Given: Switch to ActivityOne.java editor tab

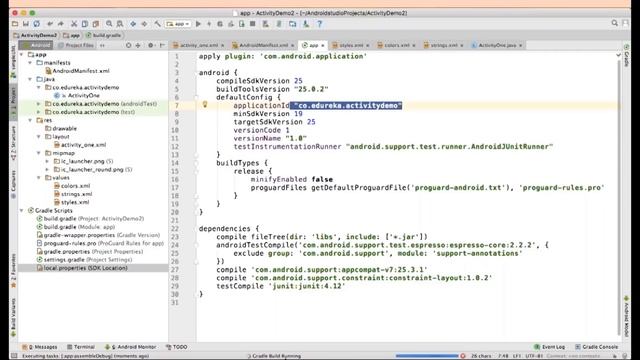Looking at the screenshot, I should [497, 45].
